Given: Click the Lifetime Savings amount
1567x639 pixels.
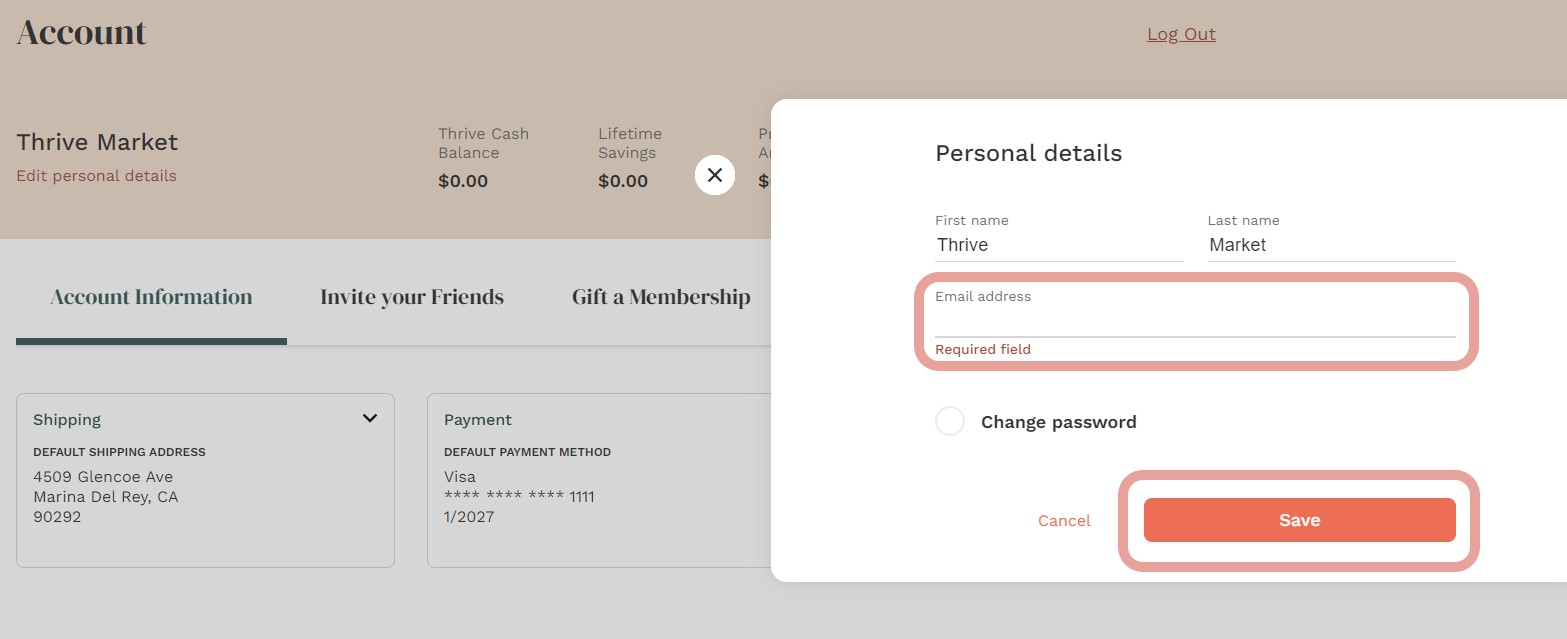Looking at the screenshot, I should (x=623, y=181).
